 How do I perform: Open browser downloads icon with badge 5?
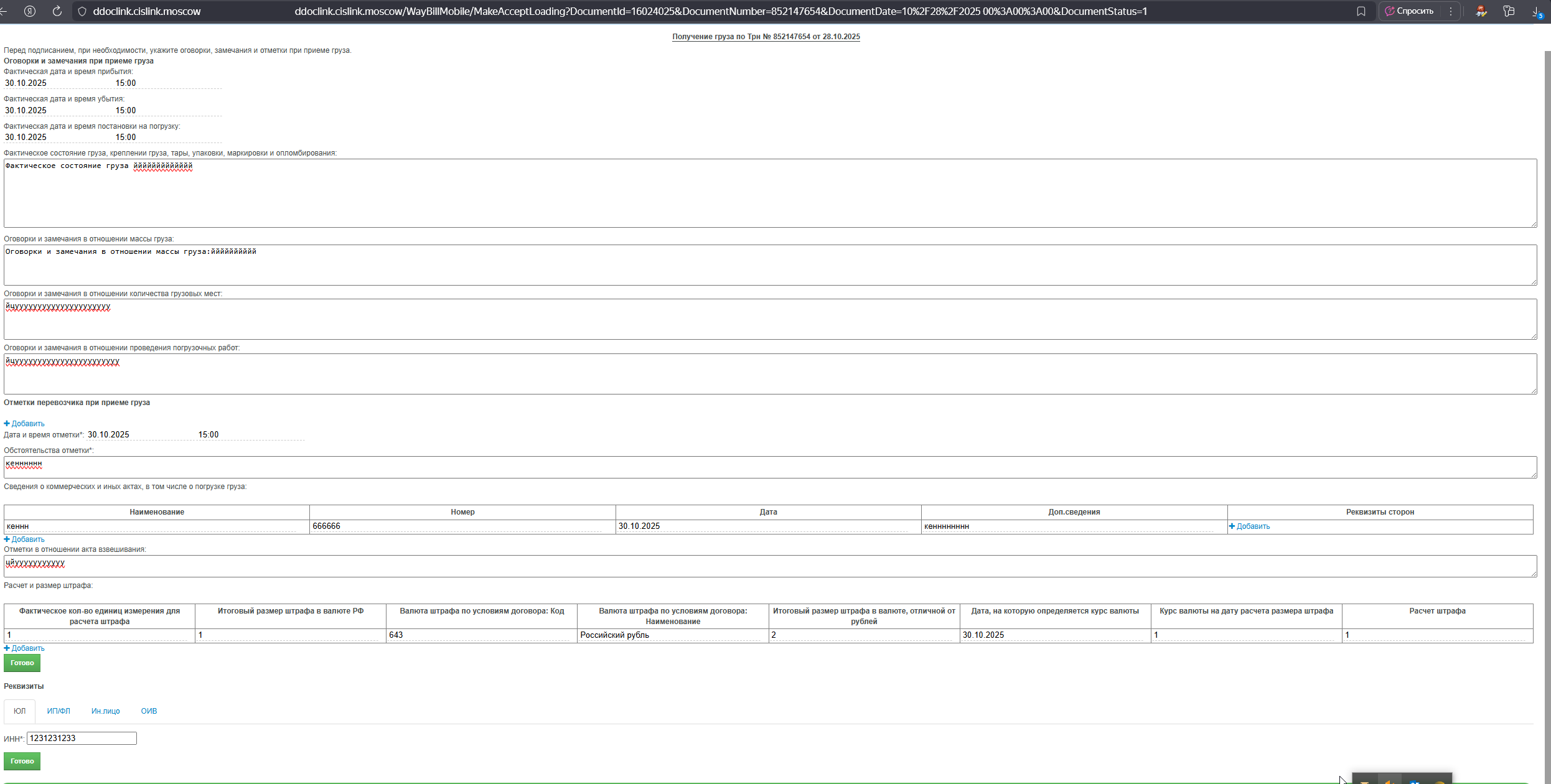[1537, 11]
